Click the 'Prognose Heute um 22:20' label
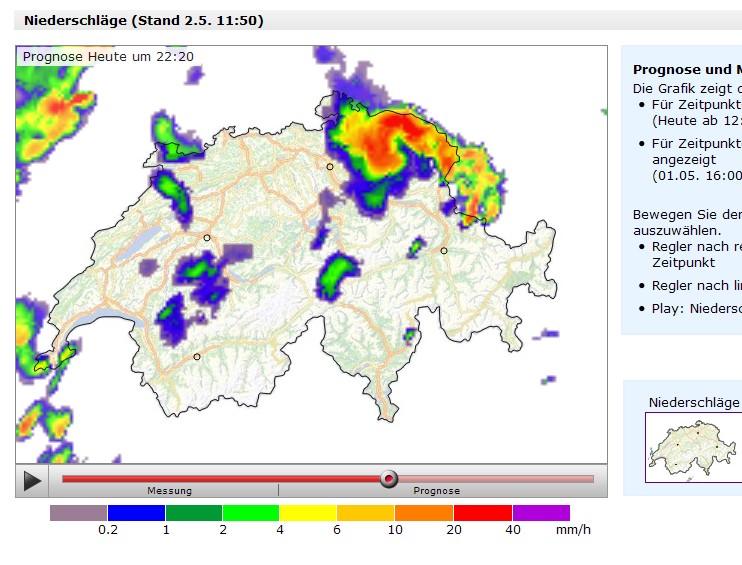This screenshot has width=742, height=565. point(108,57)
